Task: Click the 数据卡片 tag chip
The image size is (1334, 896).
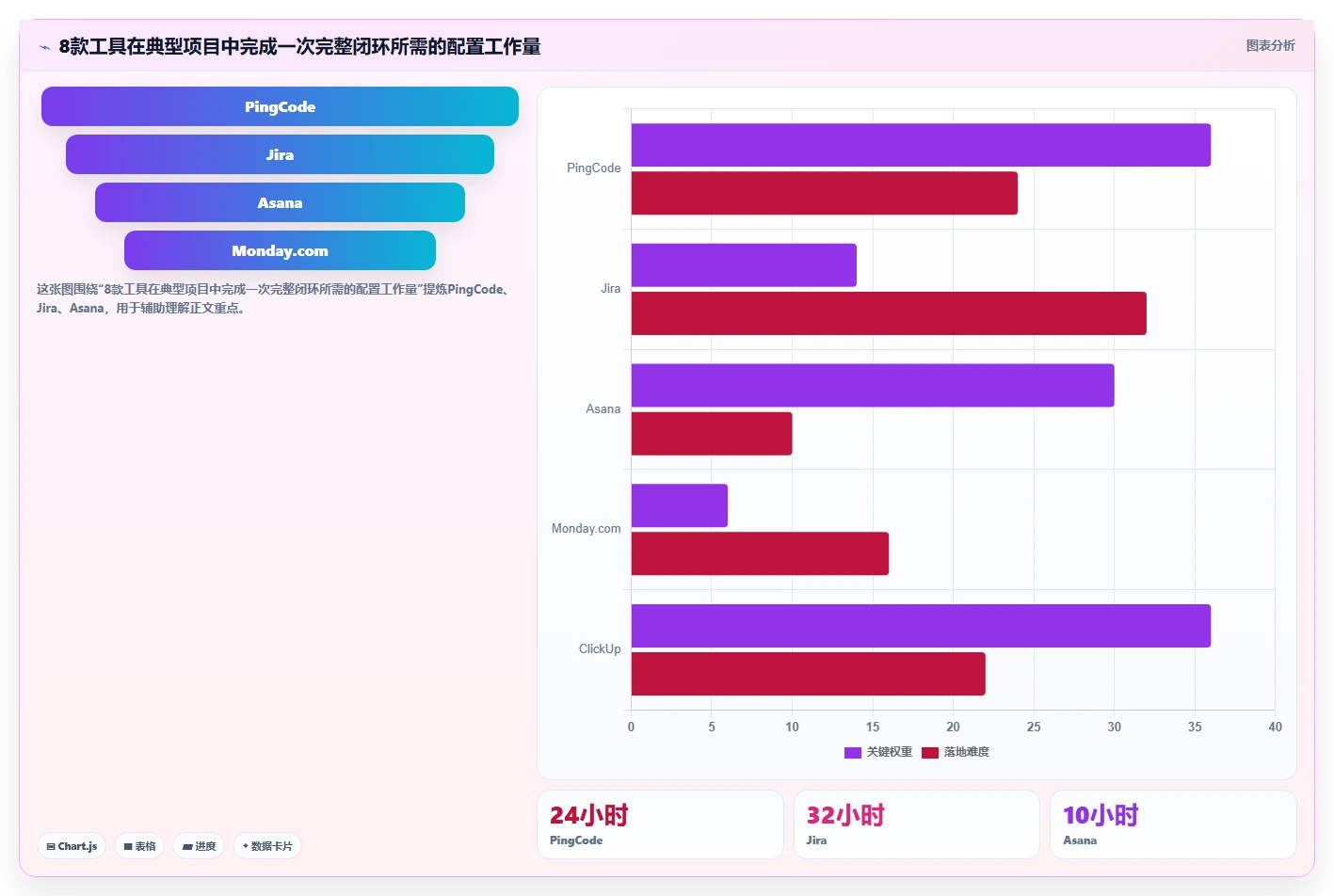Action: (x=267, y=846)
